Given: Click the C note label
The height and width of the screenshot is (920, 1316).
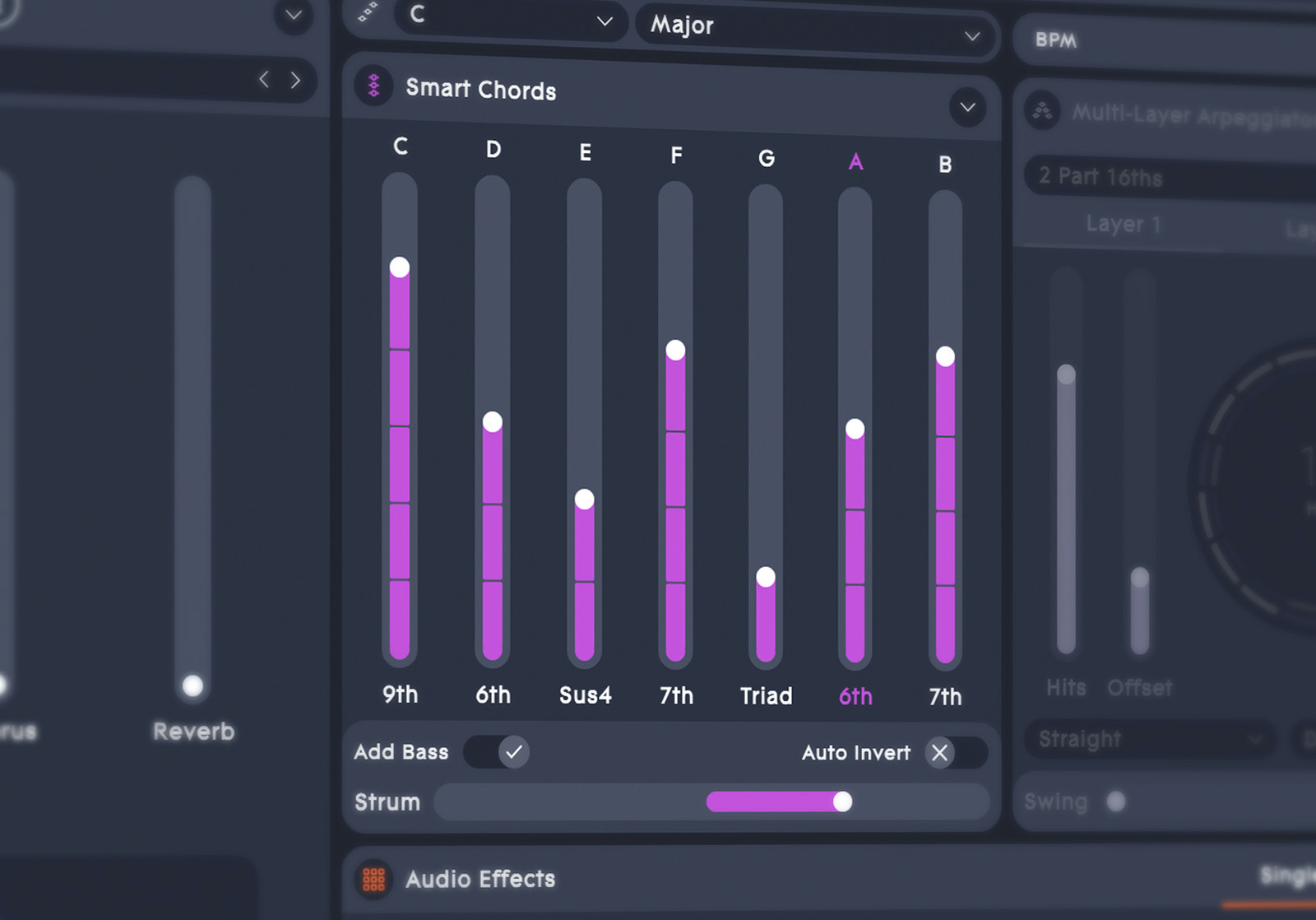Looking at the screenshot, I should tap(401, 146).
